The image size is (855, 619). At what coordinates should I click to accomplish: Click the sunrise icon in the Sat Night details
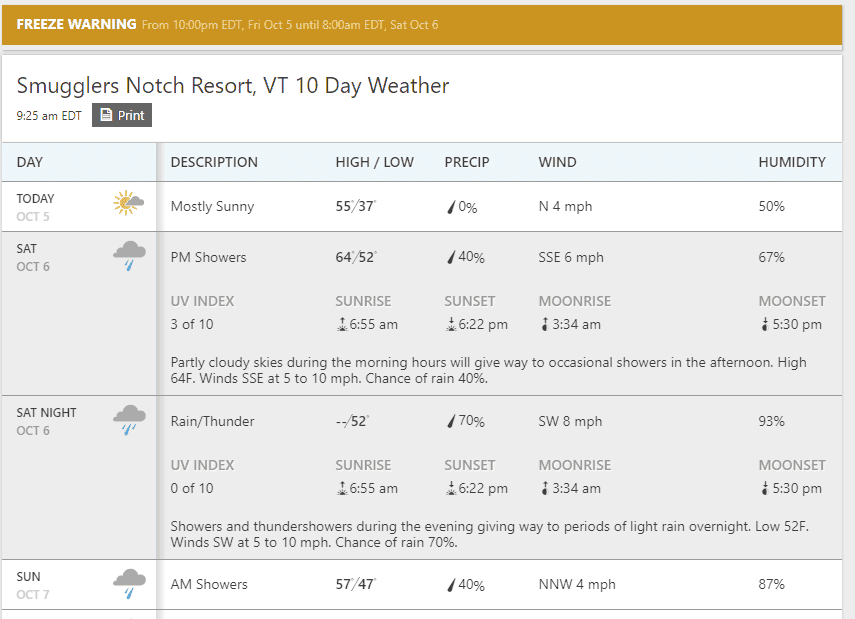coord(342,488)
